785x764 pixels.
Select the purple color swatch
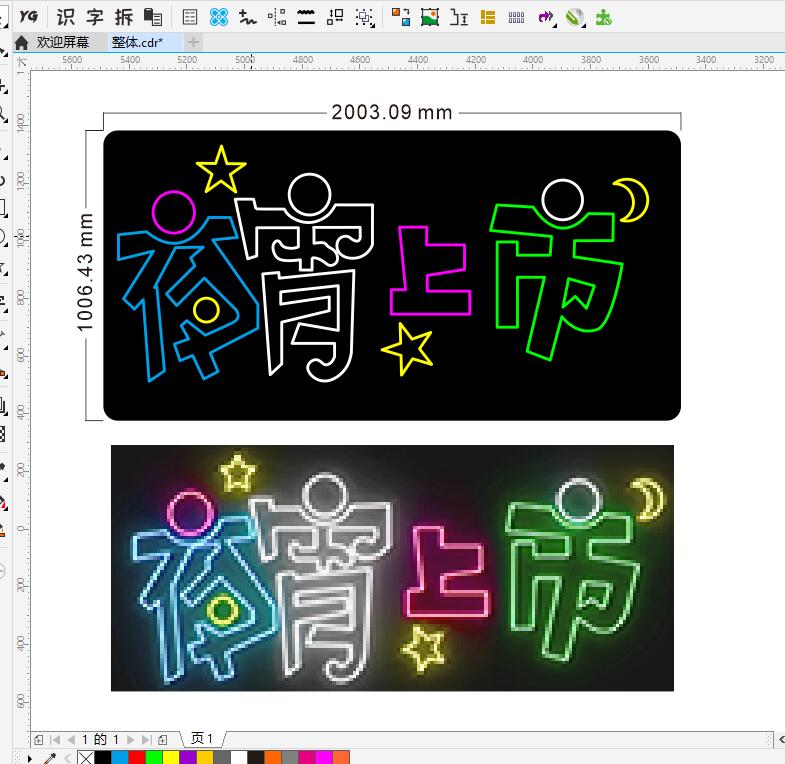coord(188,757)
